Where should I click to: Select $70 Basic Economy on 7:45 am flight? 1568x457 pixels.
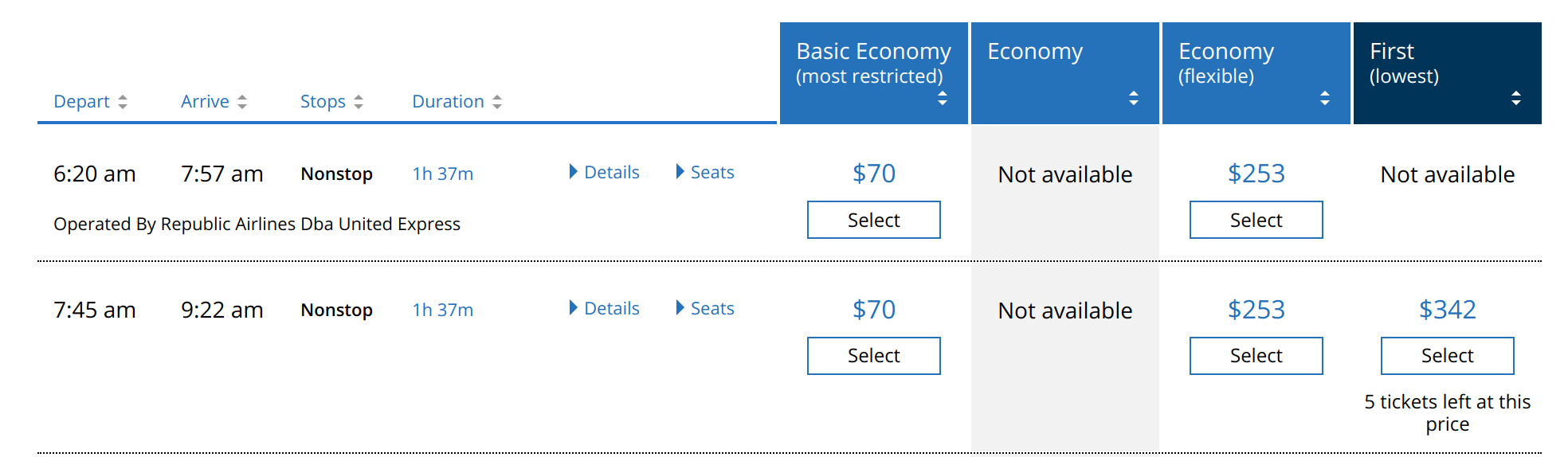click(874, 356)
